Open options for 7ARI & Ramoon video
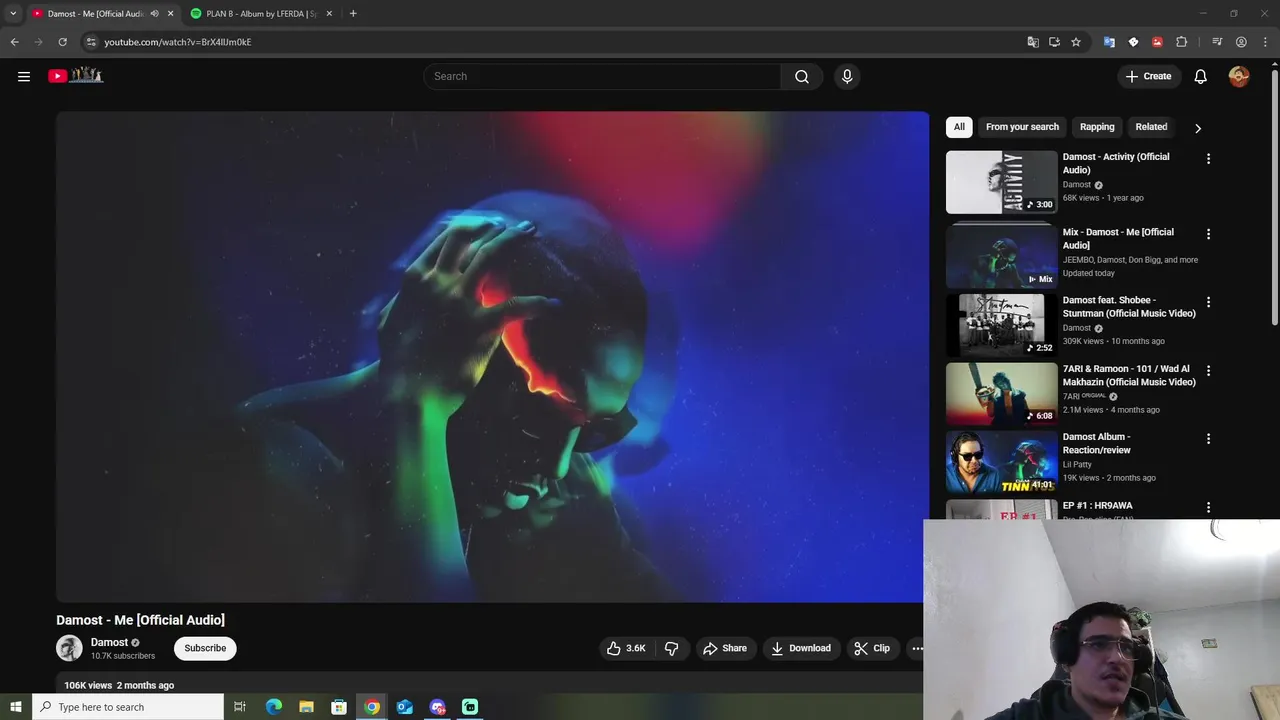 point(1208,371)
